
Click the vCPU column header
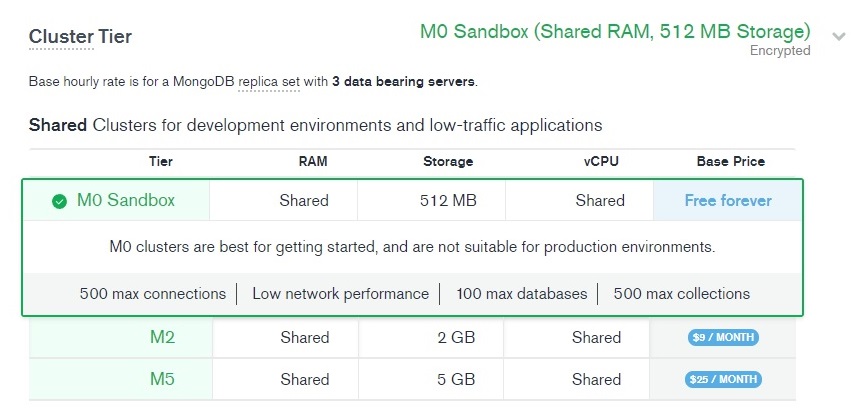click(x=601, y=162)
